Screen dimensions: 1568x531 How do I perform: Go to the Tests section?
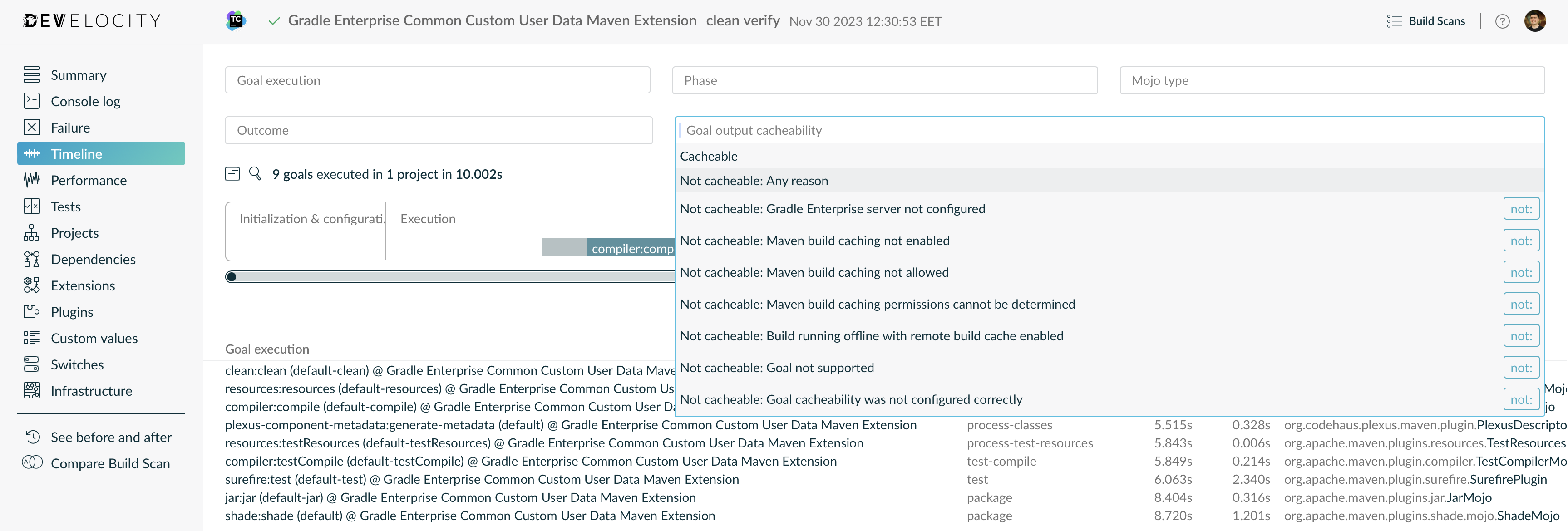pos(66,207)
